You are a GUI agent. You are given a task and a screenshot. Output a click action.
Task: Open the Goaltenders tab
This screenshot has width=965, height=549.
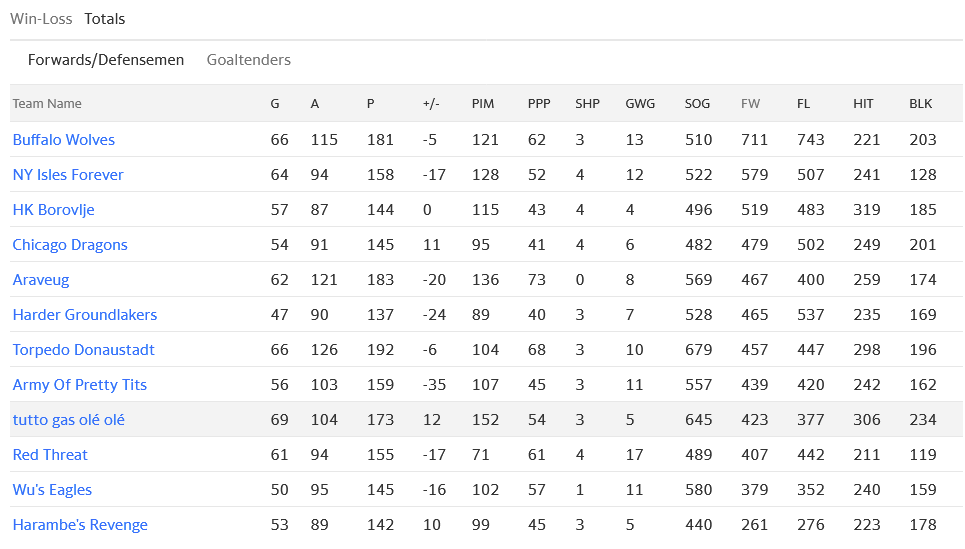click(x=249, y=60)
